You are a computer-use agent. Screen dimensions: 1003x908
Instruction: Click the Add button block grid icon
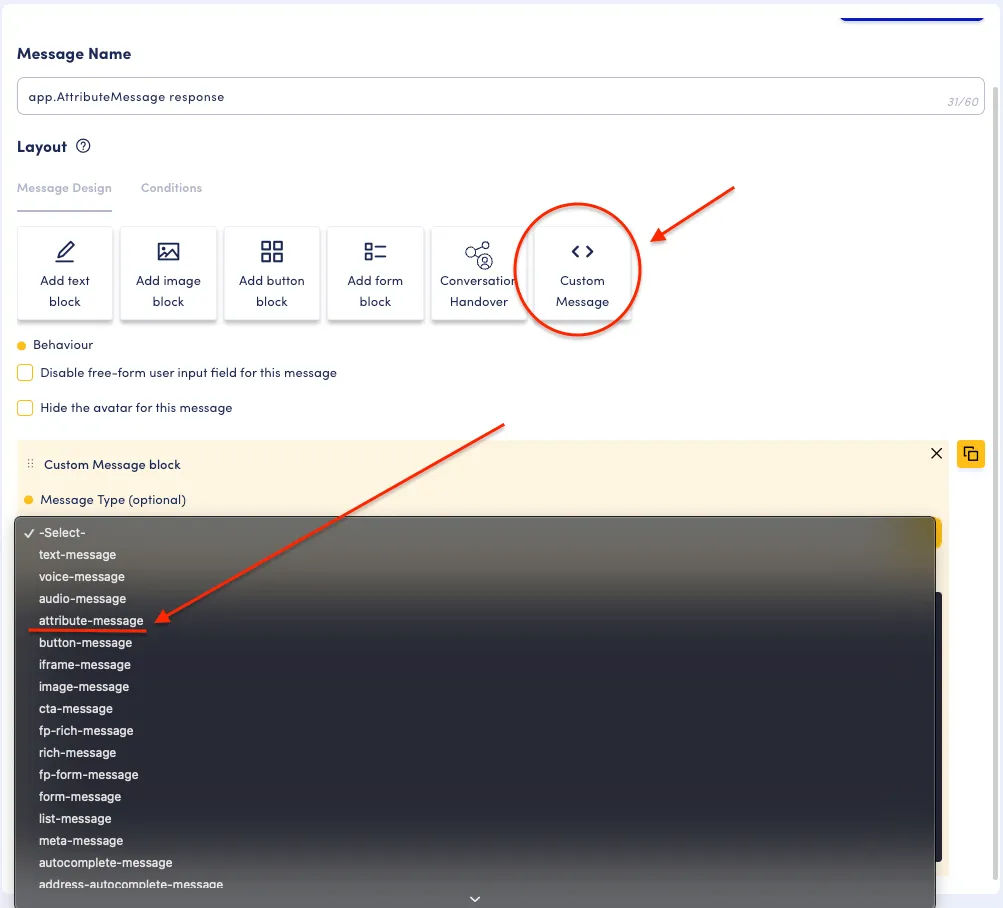(272, 251)
